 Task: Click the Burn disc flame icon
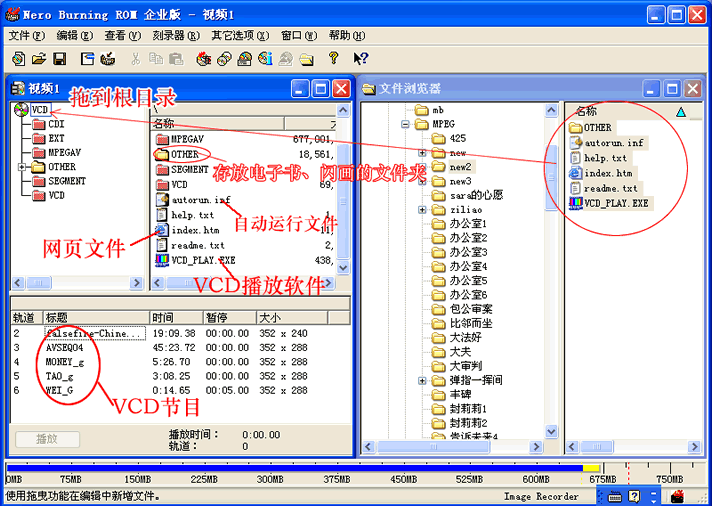pyautogui.click(x=203, y=59)
